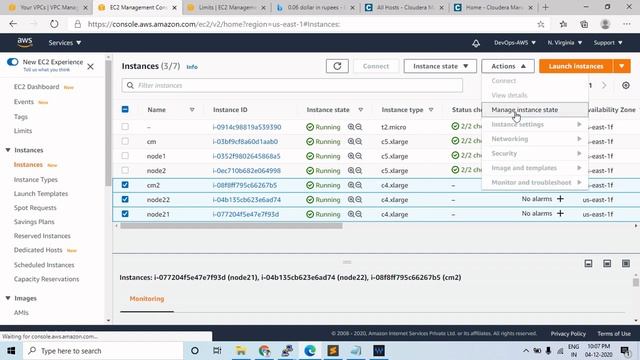Image resolution: width=640 pixels, height=360 pixels.
Task: Check the cm instance checkbox
Action: (125, 141)
